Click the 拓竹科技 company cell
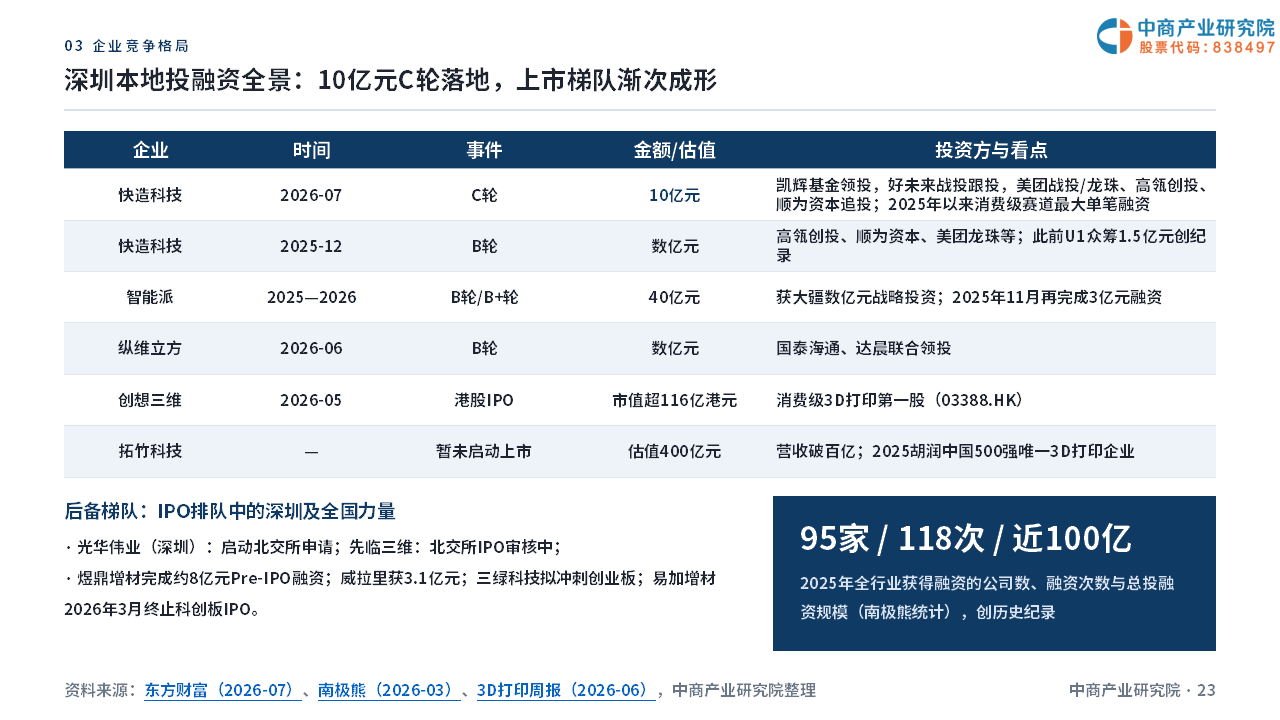Viewport: 1280px width, 720px height. click(x=150, y=451)
